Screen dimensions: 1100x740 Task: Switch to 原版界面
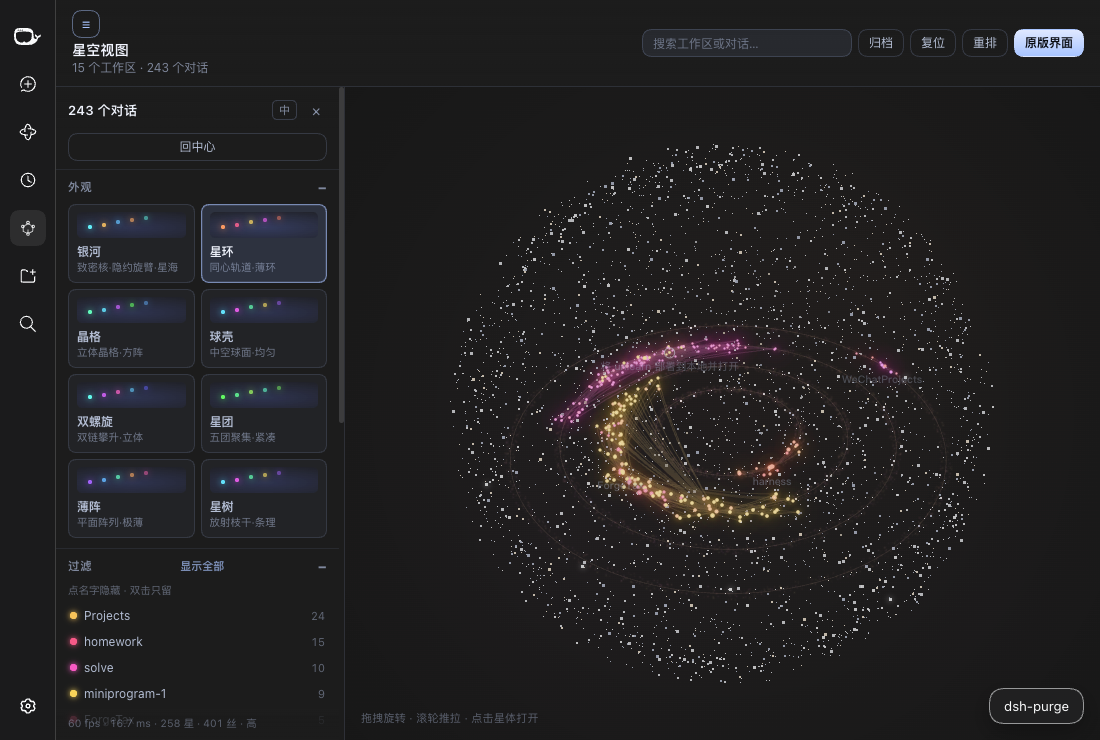(x=1048, y=43)
